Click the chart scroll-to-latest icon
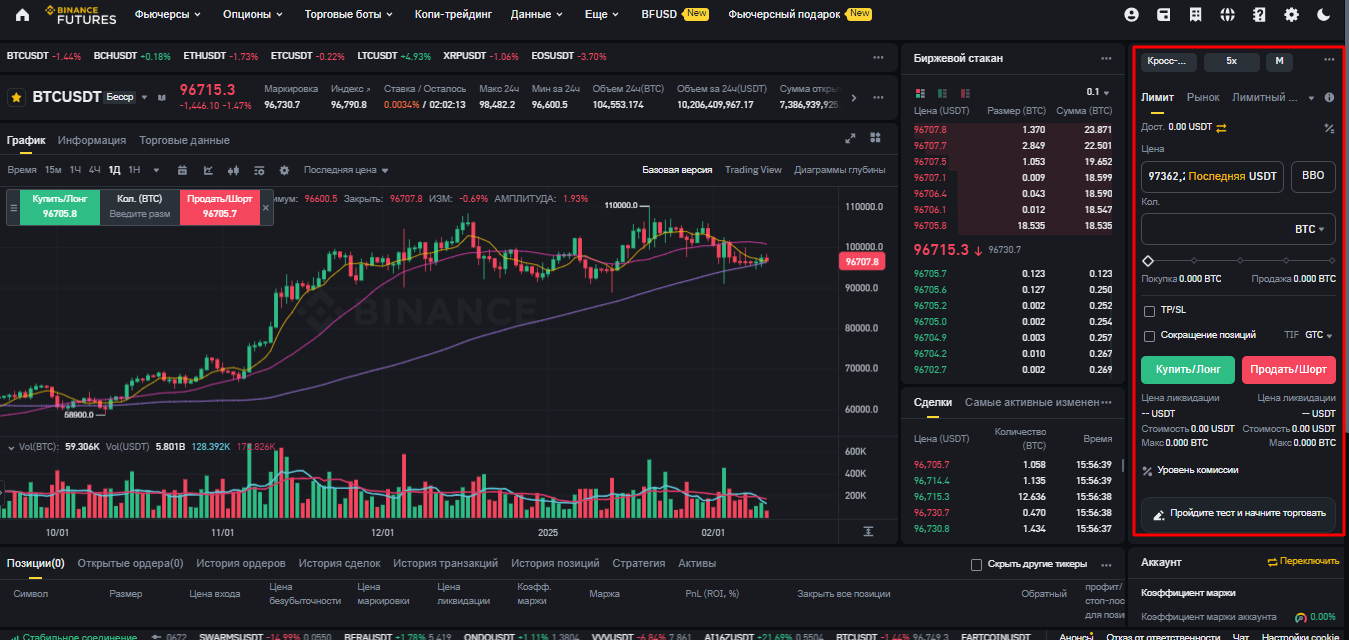Screen dimensions: 1349x640 (x=868, y=530)
